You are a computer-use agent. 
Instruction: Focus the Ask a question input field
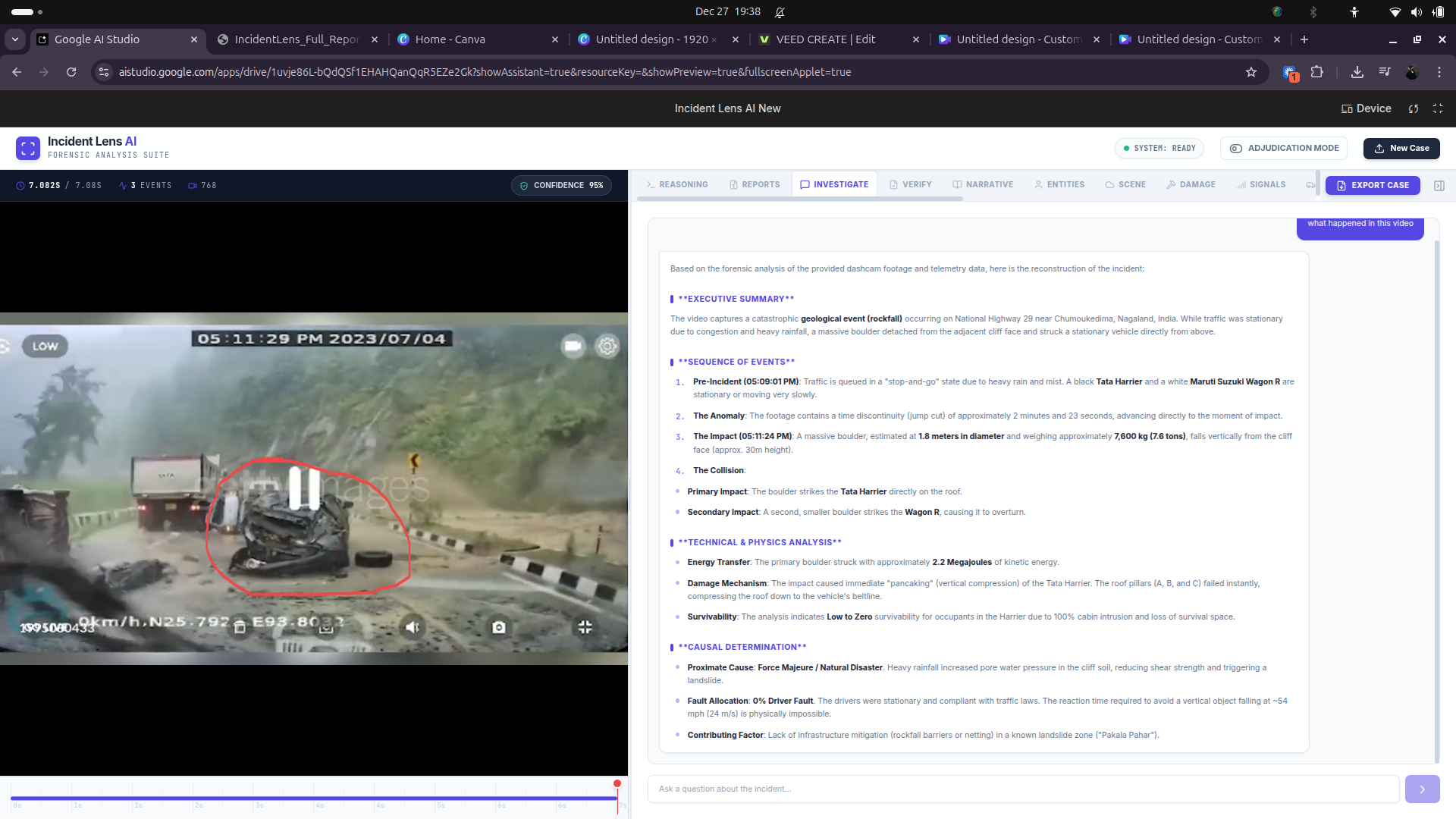(x=1022, y=789)
